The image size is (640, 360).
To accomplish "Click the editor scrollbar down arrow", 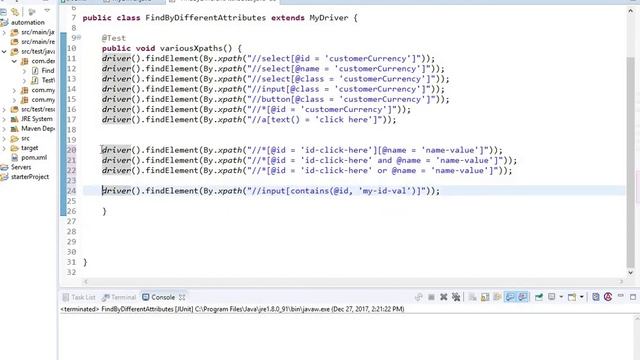I will [631, 272].
